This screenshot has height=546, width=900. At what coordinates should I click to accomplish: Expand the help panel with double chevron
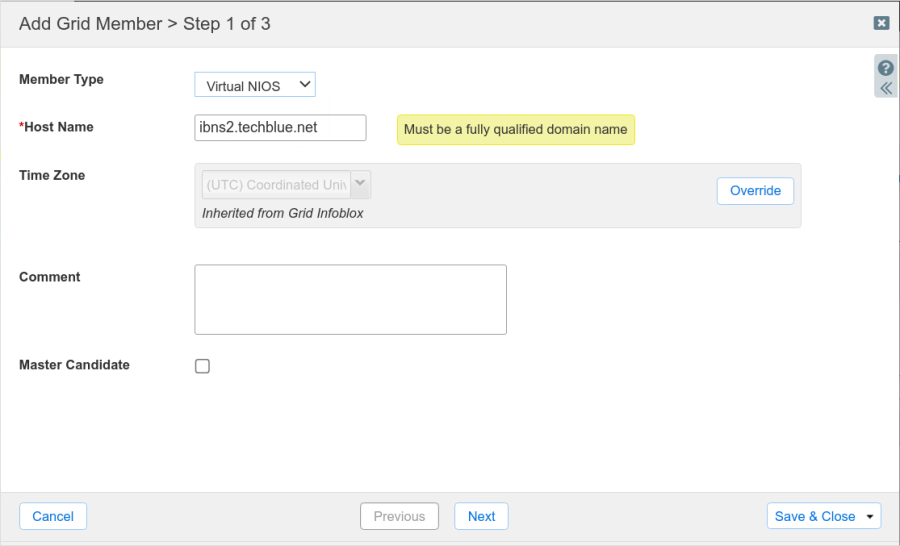[x=886, y=88]
